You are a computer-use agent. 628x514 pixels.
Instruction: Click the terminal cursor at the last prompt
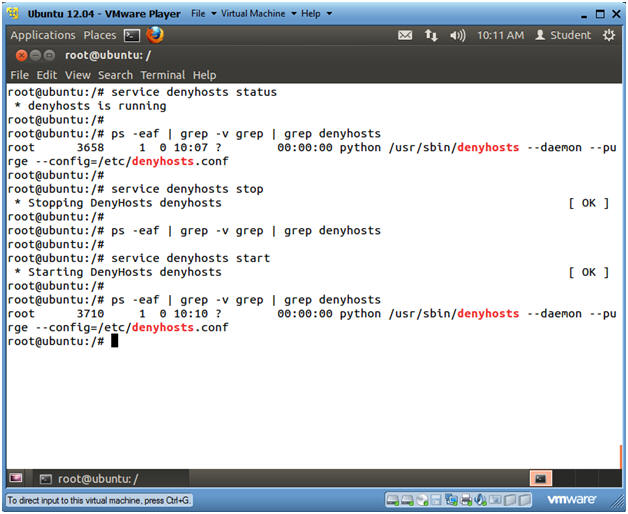(x=115, y=341)
